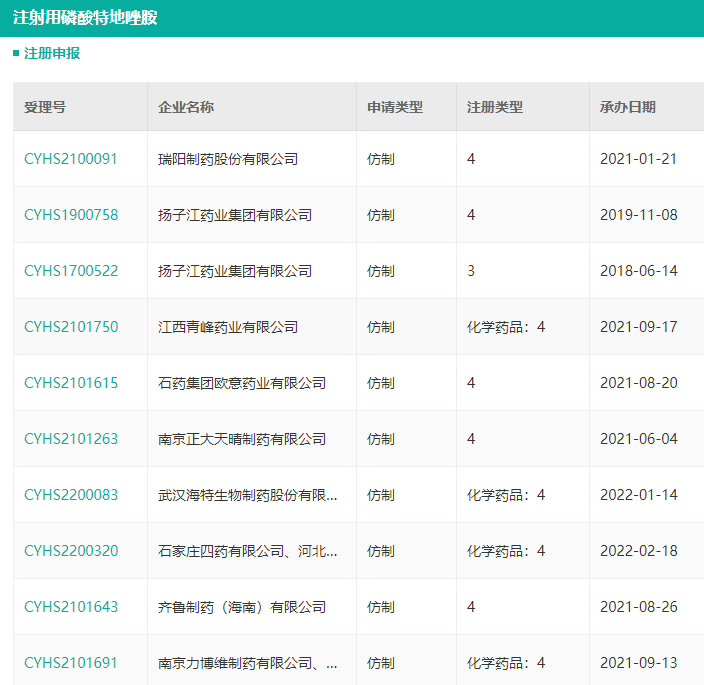Open acceptance number CYHS2200083 link
This screenshot has width=704, height=685.
tap(71, 495)
